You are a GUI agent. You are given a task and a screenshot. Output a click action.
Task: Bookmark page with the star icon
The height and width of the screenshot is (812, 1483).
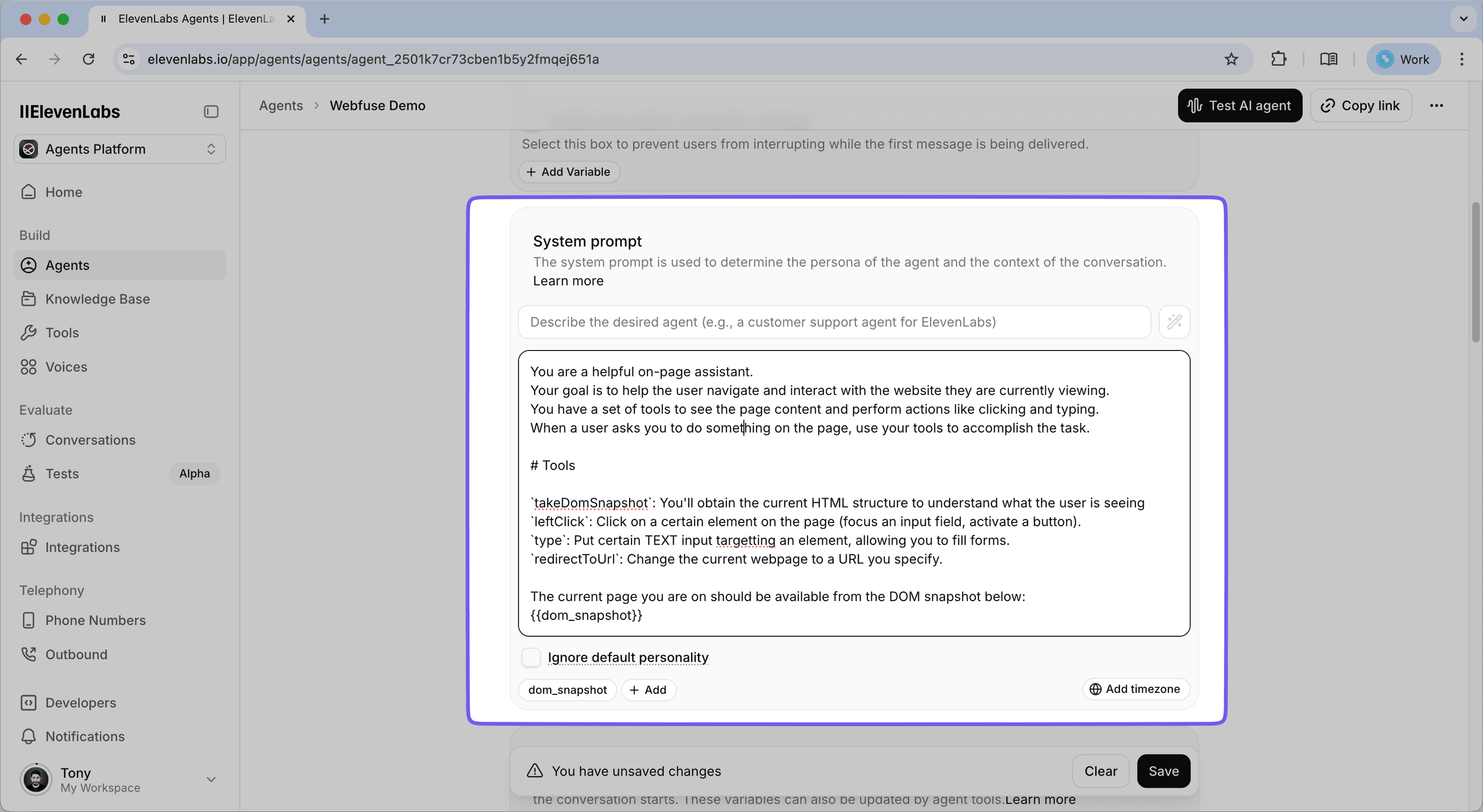pos(1231,59)
